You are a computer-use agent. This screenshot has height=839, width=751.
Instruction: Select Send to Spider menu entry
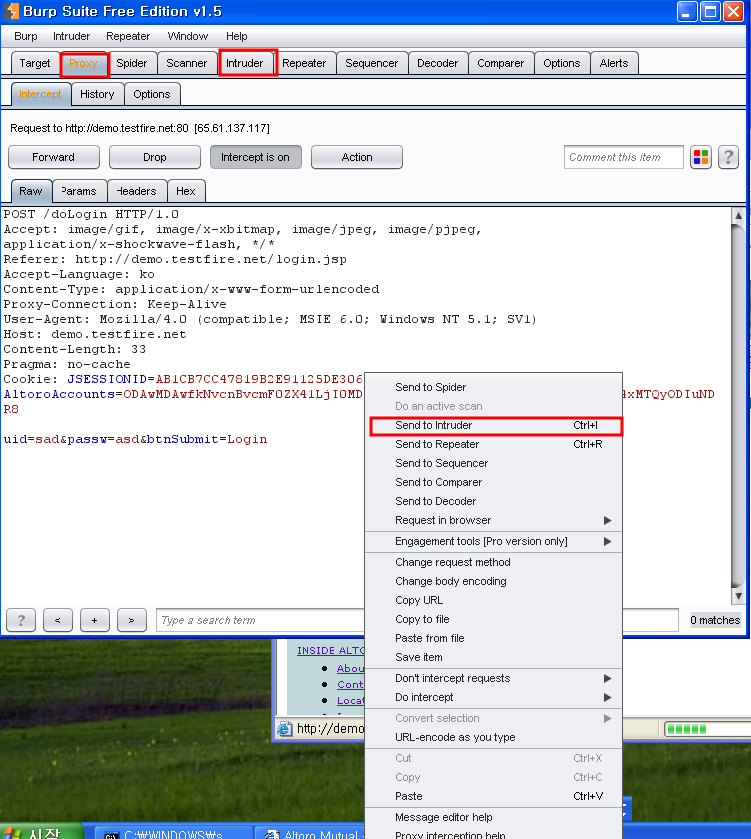click(493, 387)
